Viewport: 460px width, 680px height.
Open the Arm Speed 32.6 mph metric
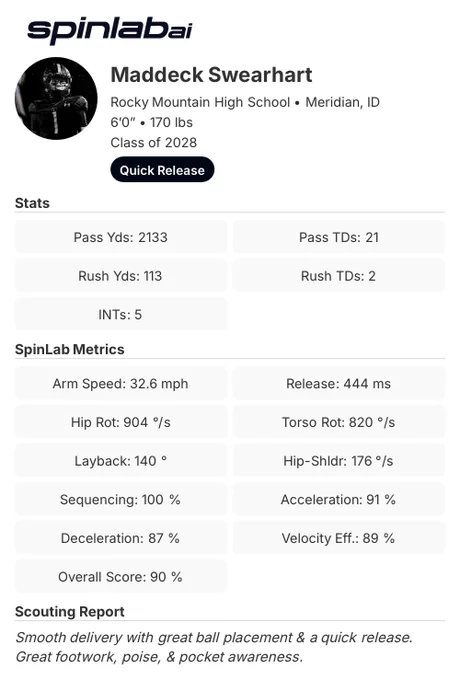(x=121, y=383)
